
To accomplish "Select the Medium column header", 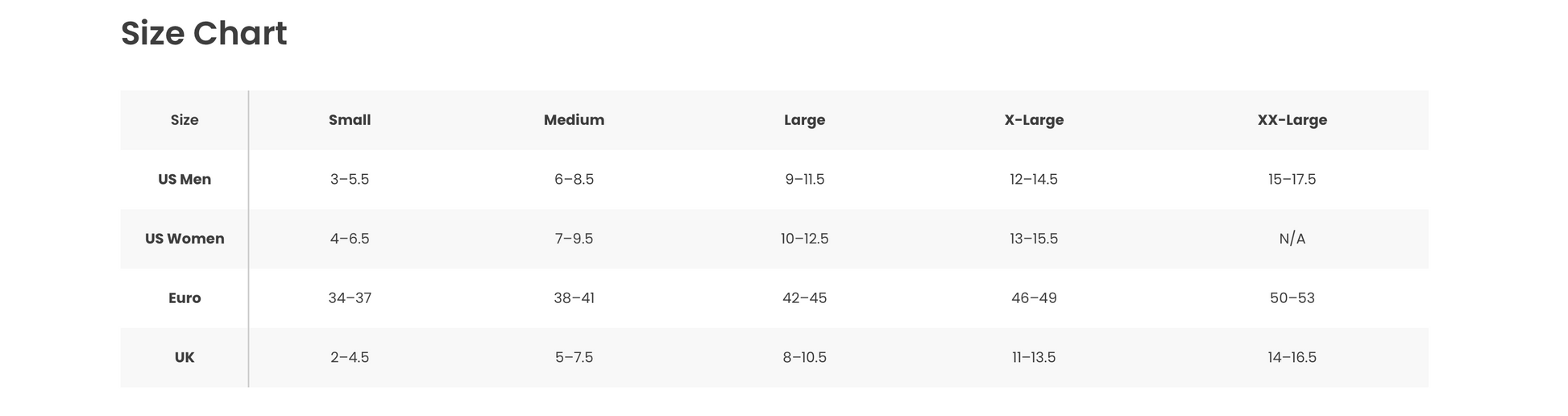I will 574,120.
